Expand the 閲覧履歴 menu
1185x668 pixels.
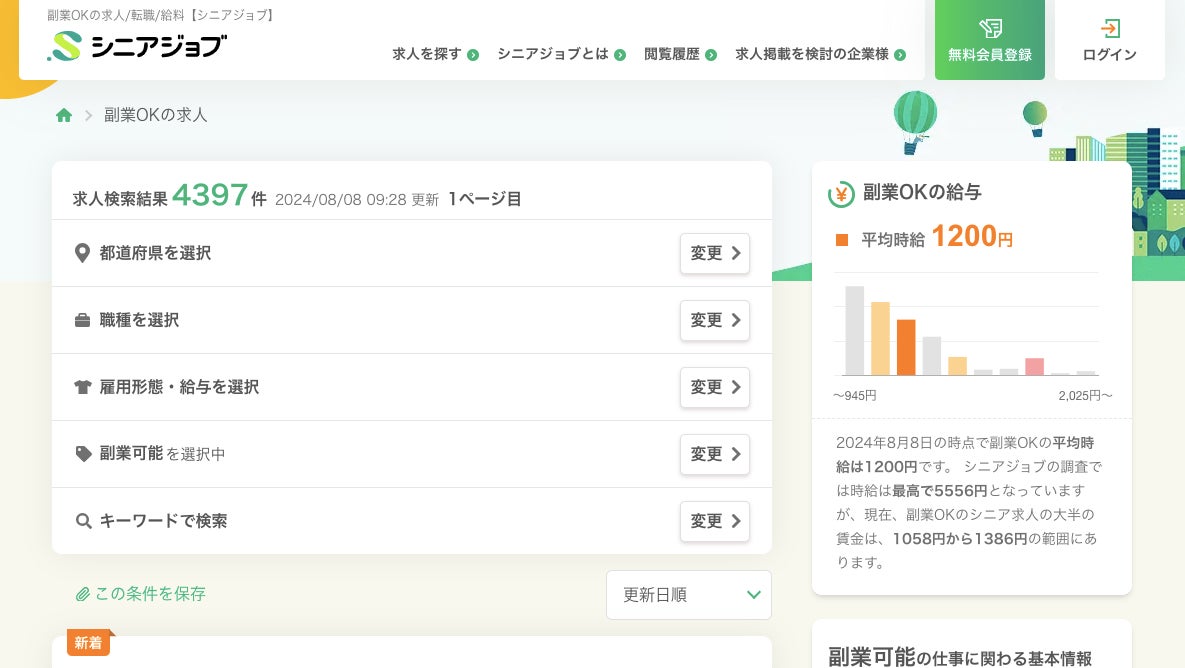pos(680,55)
